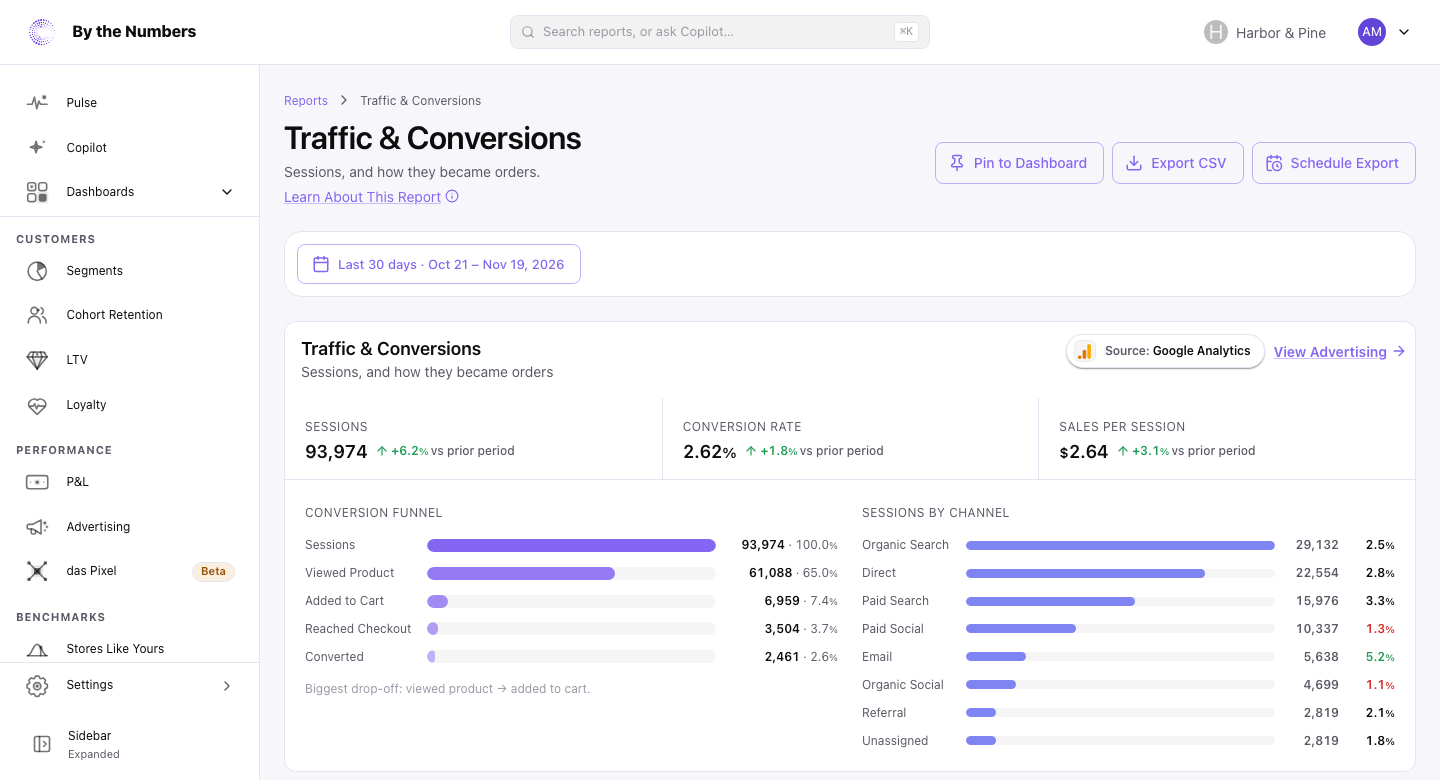Follow the View Advertising link
The width and height of the screenshot is (1440, 780).
click(1339, 352)
